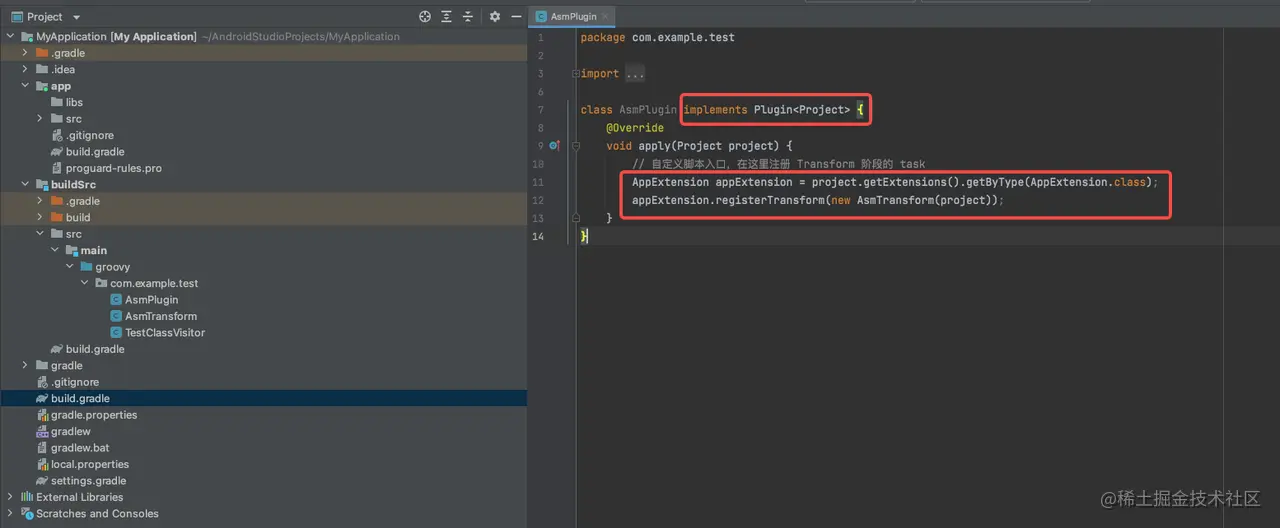Click the .idea folder icon
Screen dimensions: 1280x528
tap(42, 70)
